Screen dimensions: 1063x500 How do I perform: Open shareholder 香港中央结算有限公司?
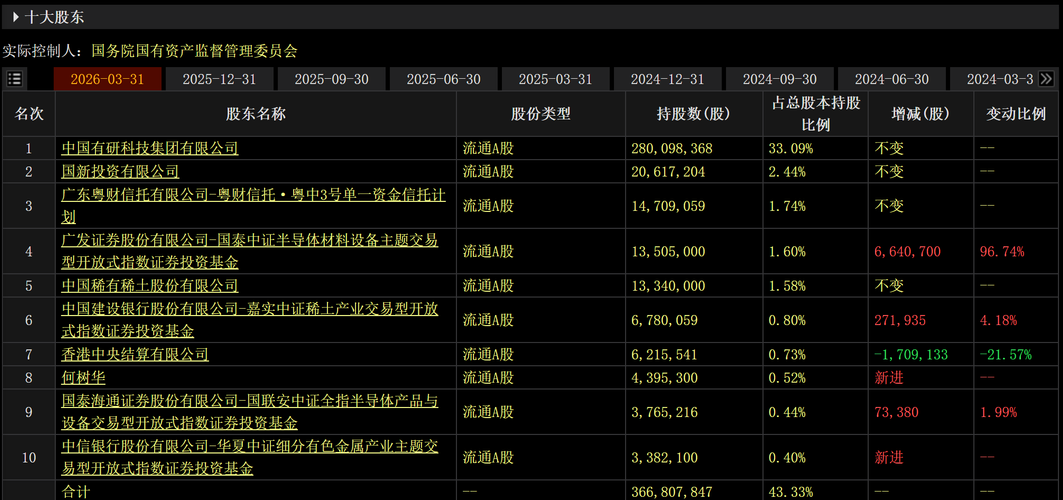tap(135, 354)
